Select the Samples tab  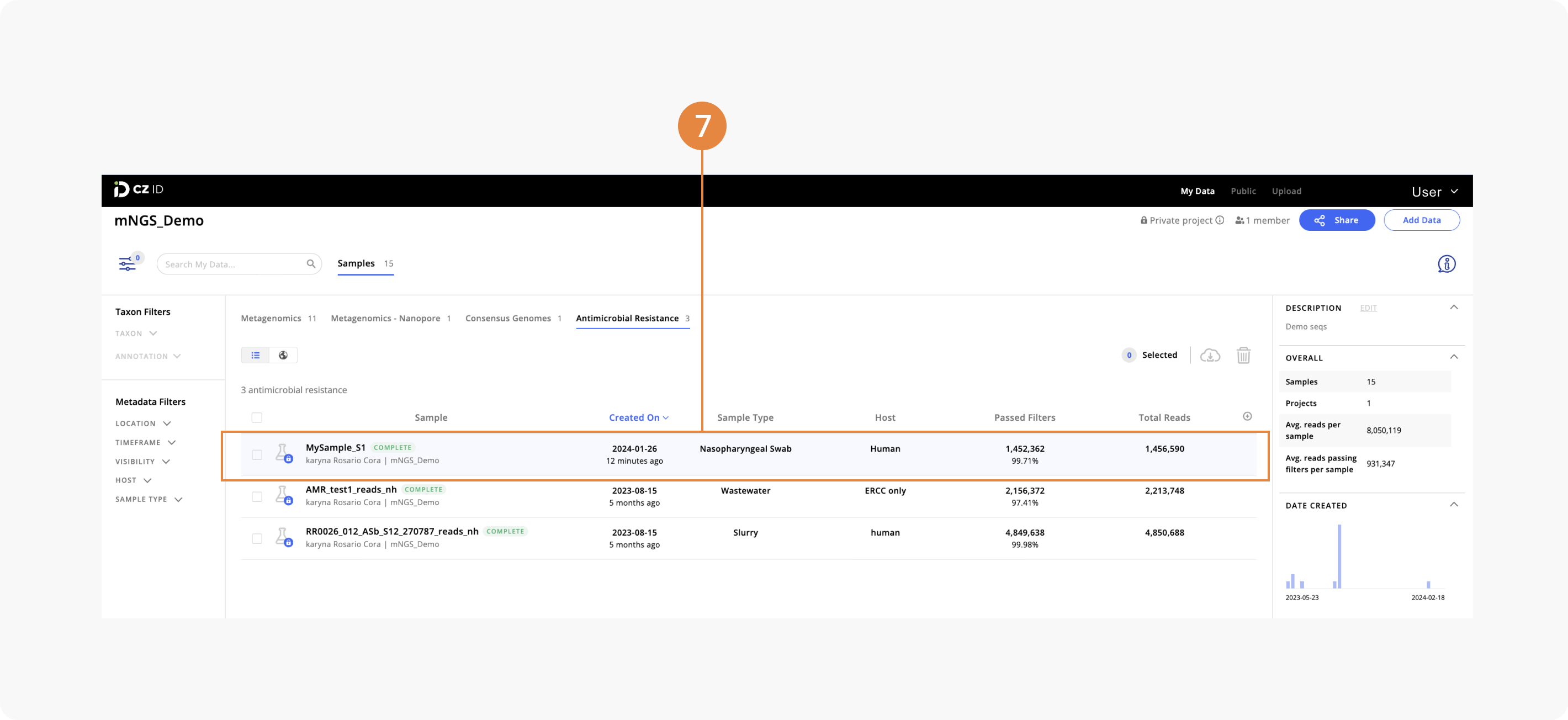coord(365,263)
